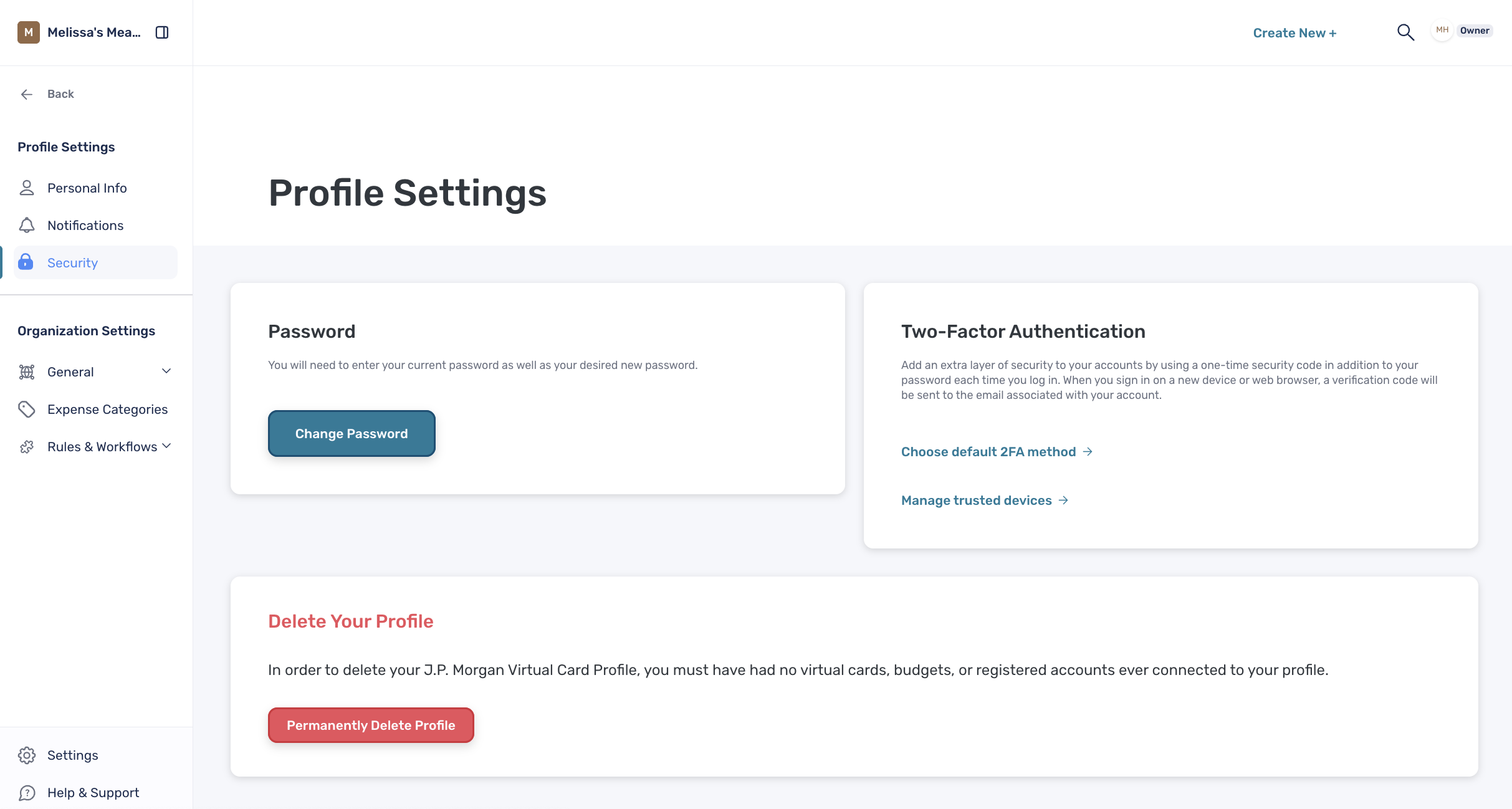Open Settings gear icon
Viewport: 1512px width, 809px height.
click(27, 755)
